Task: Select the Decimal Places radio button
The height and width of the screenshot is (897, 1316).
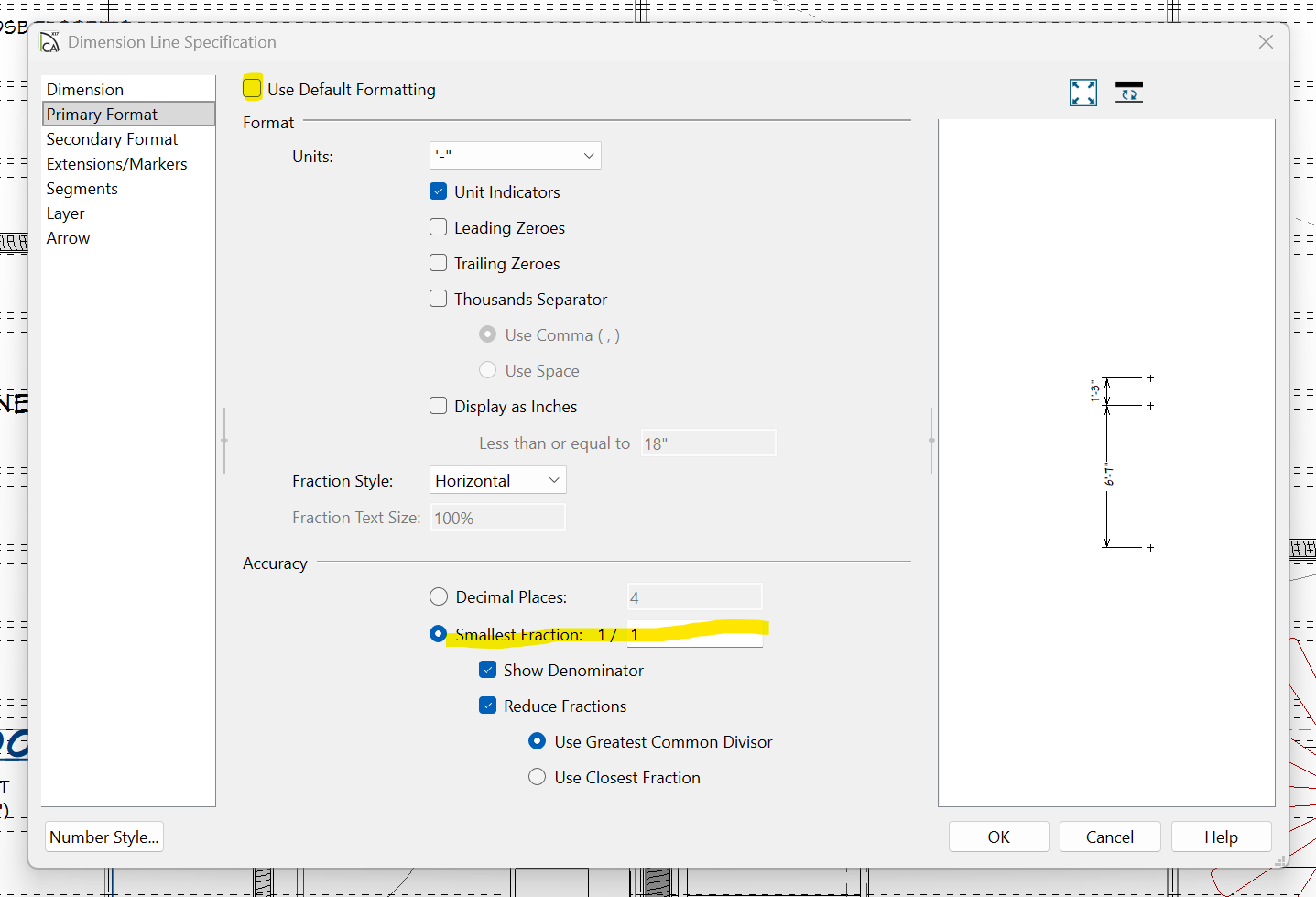Action: coord(439,597)
